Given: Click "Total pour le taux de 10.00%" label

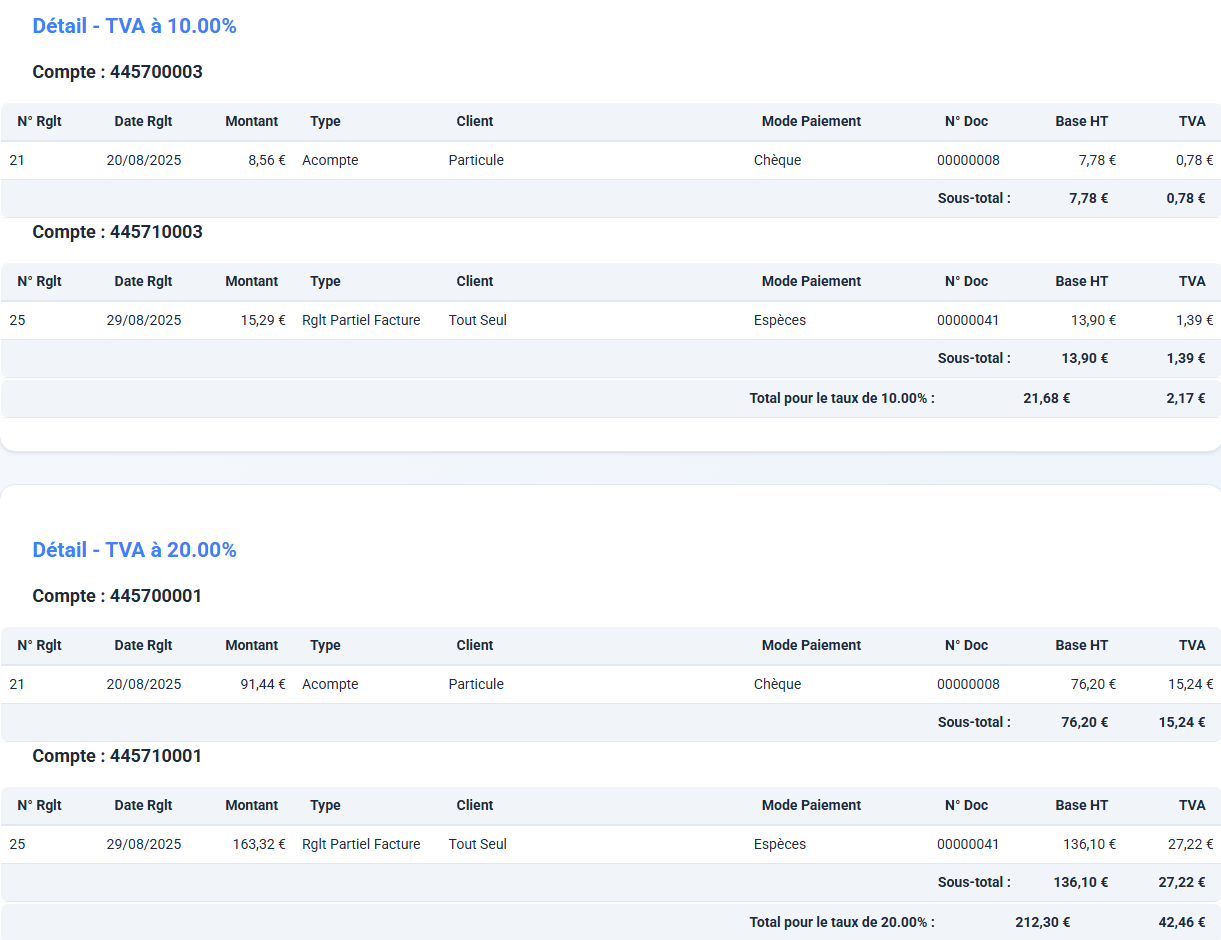Looking at the screenshot, I should (841, 398).
